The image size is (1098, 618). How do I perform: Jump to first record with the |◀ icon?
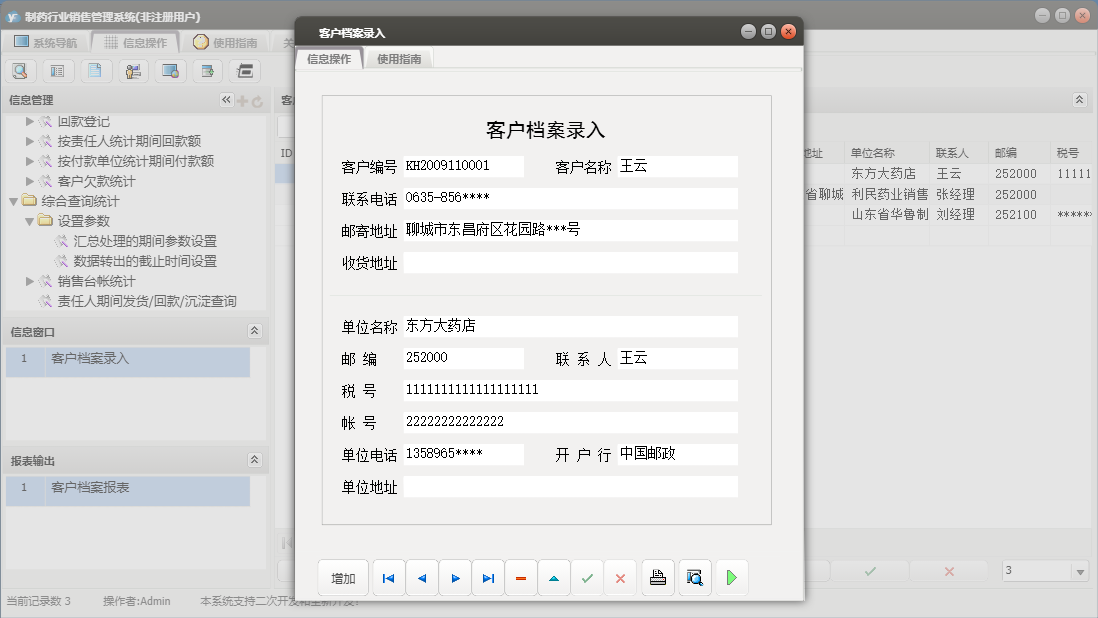[x=388, y=577]
